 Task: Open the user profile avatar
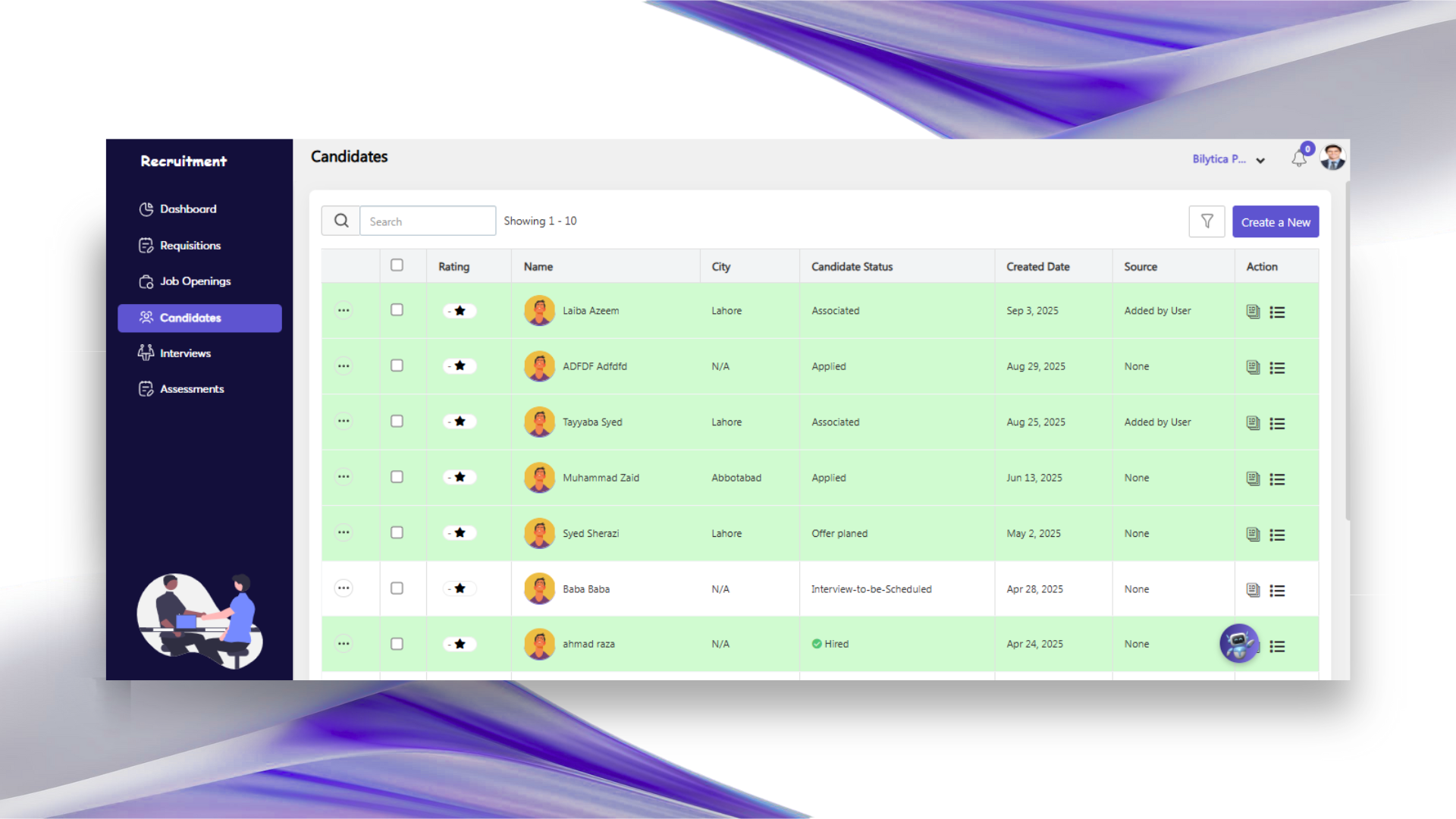pyautogui.click(x=1332, y=158)
